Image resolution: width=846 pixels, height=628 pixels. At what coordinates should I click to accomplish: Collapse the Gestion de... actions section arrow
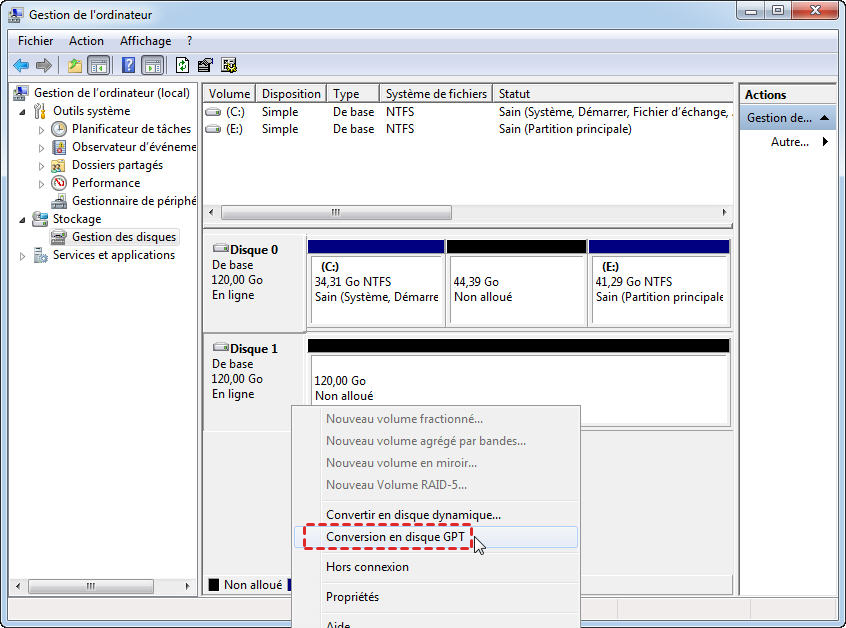tap(824, 118)
